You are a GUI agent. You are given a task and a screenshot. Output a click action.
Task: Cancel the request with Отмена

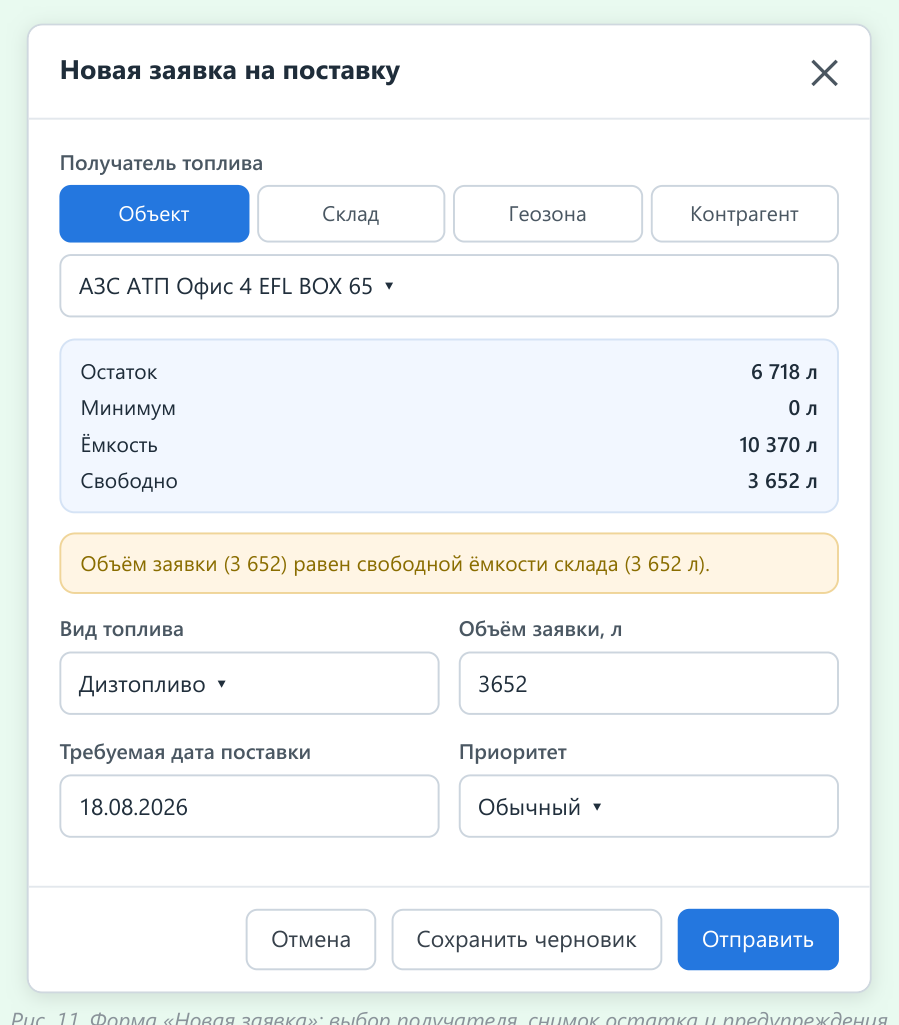click(311, 939)
